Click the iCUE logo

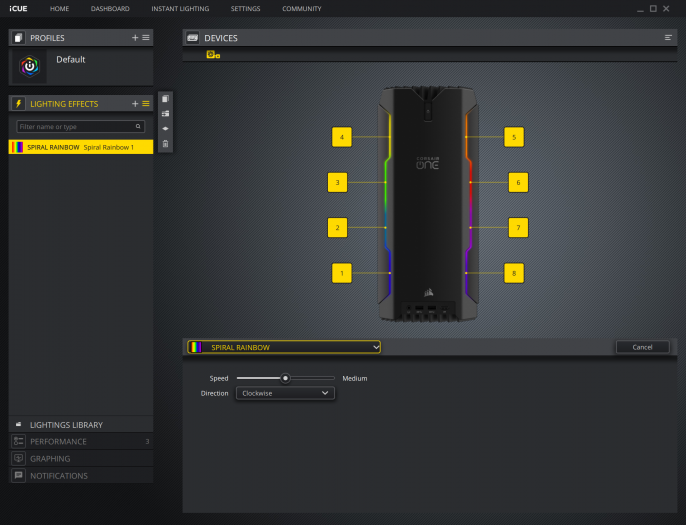click(x=18, y=8)
